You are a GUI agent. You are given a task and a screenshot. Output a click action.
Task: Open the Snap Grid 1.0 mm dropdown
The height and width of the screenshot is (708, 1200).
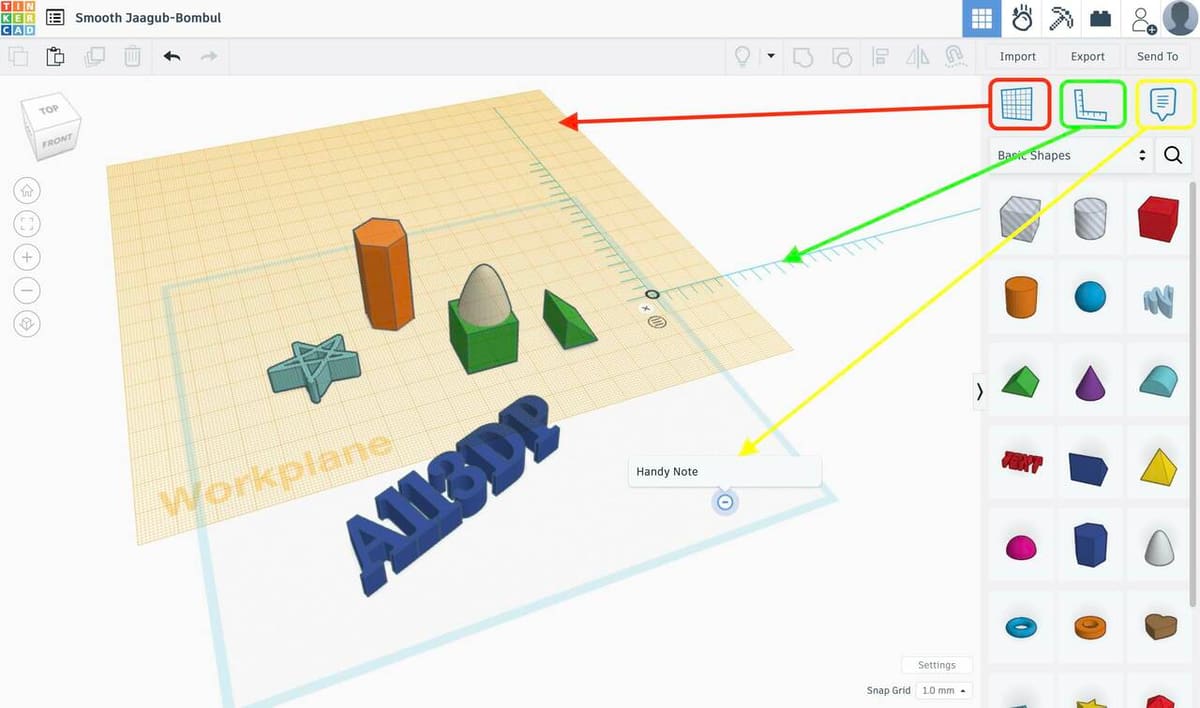tap(944, 691)
